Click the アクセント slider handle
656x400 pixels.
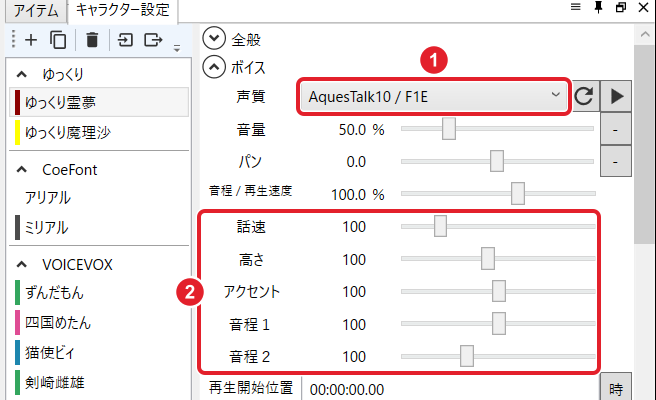[499, 291]
